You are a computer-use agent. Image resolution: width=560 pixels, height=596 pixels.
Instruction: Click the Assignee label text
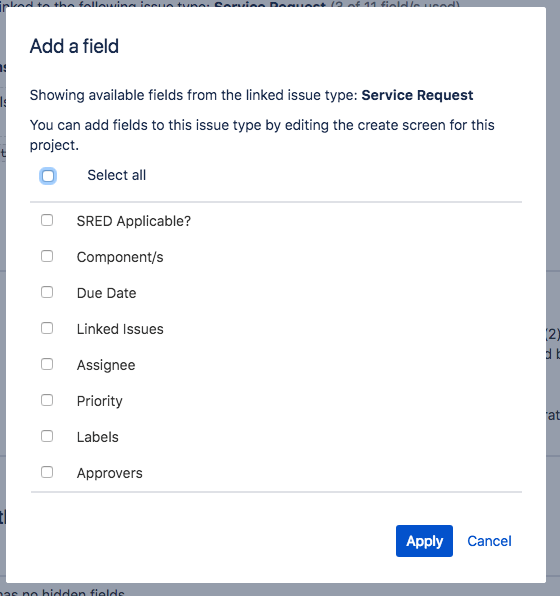(x=106, y=365)
